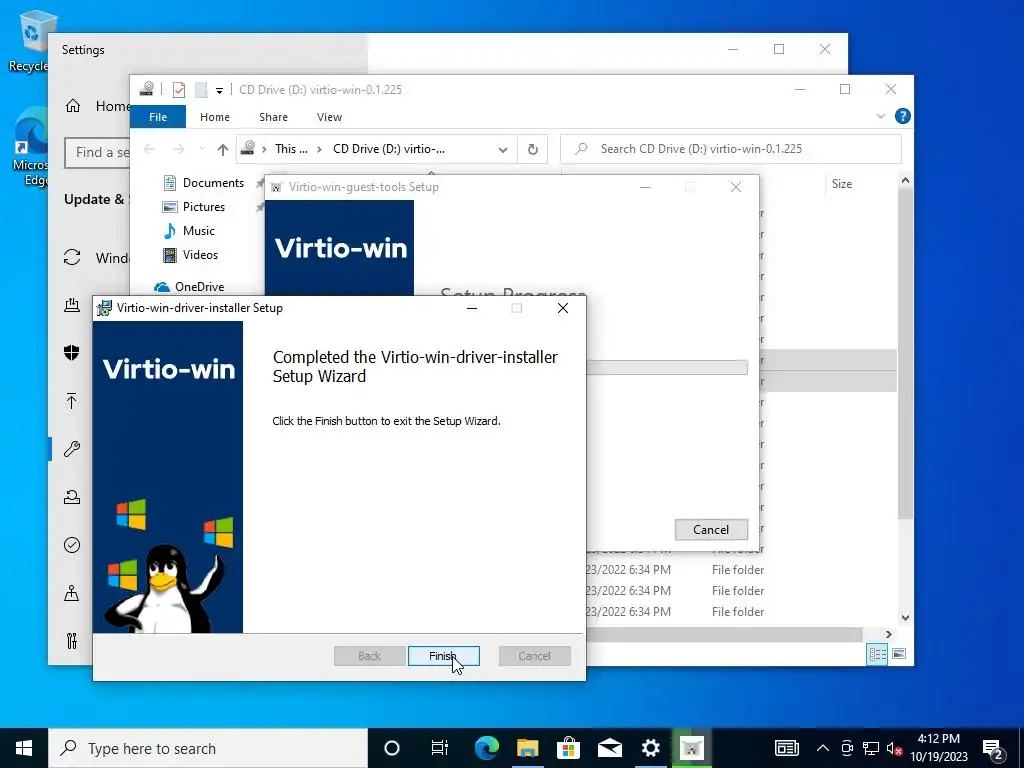Open the address bar history dropdown
1024x768 pixels.
click(x=502, y=150)
